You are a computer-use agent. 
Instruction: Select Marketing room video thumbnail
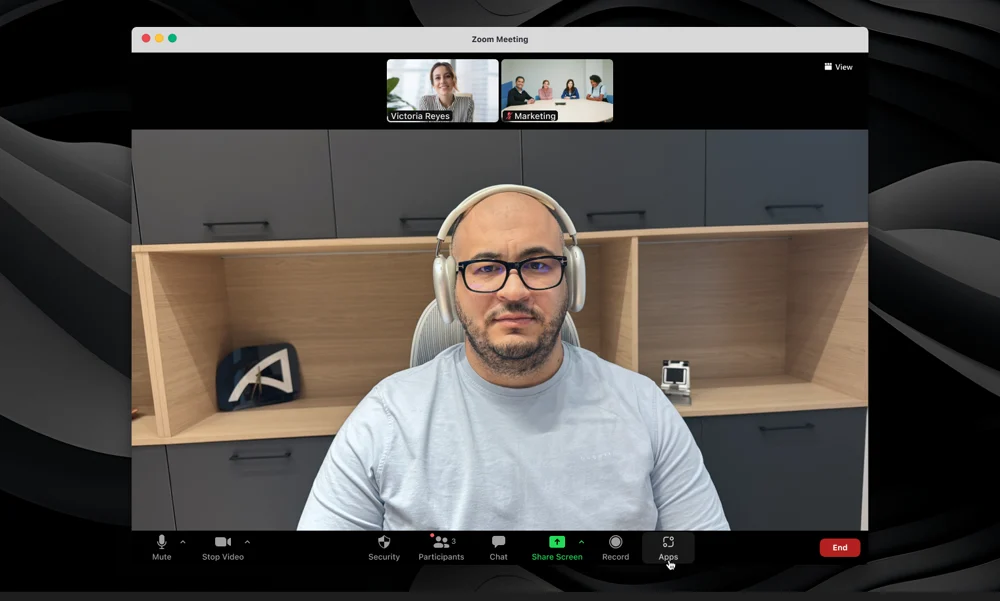pos(557,91)
